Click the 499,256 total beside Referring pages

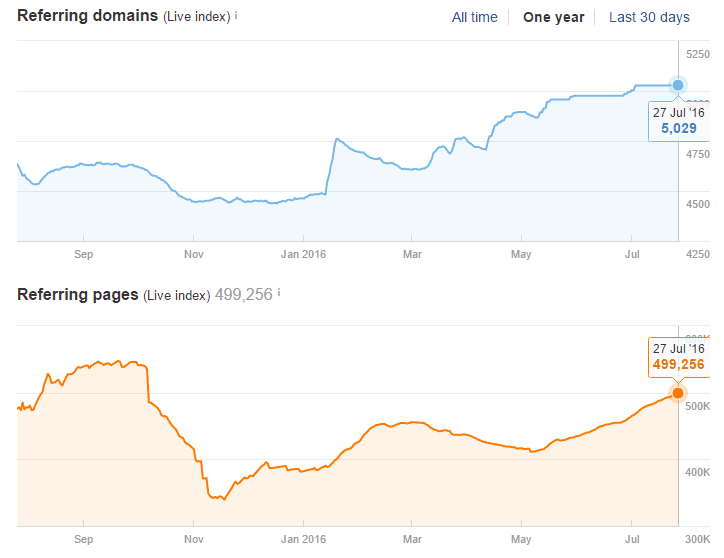pyautogui.click(x=244, y=295)
